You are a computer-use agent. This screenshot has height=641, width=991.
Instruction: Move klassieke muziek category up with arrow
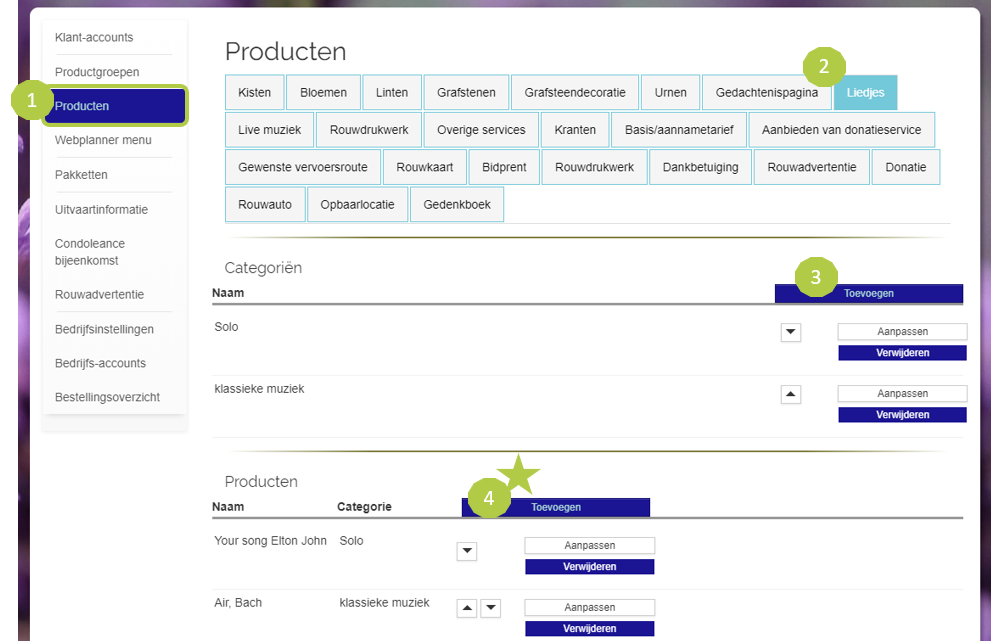click(x=790, y=395)
